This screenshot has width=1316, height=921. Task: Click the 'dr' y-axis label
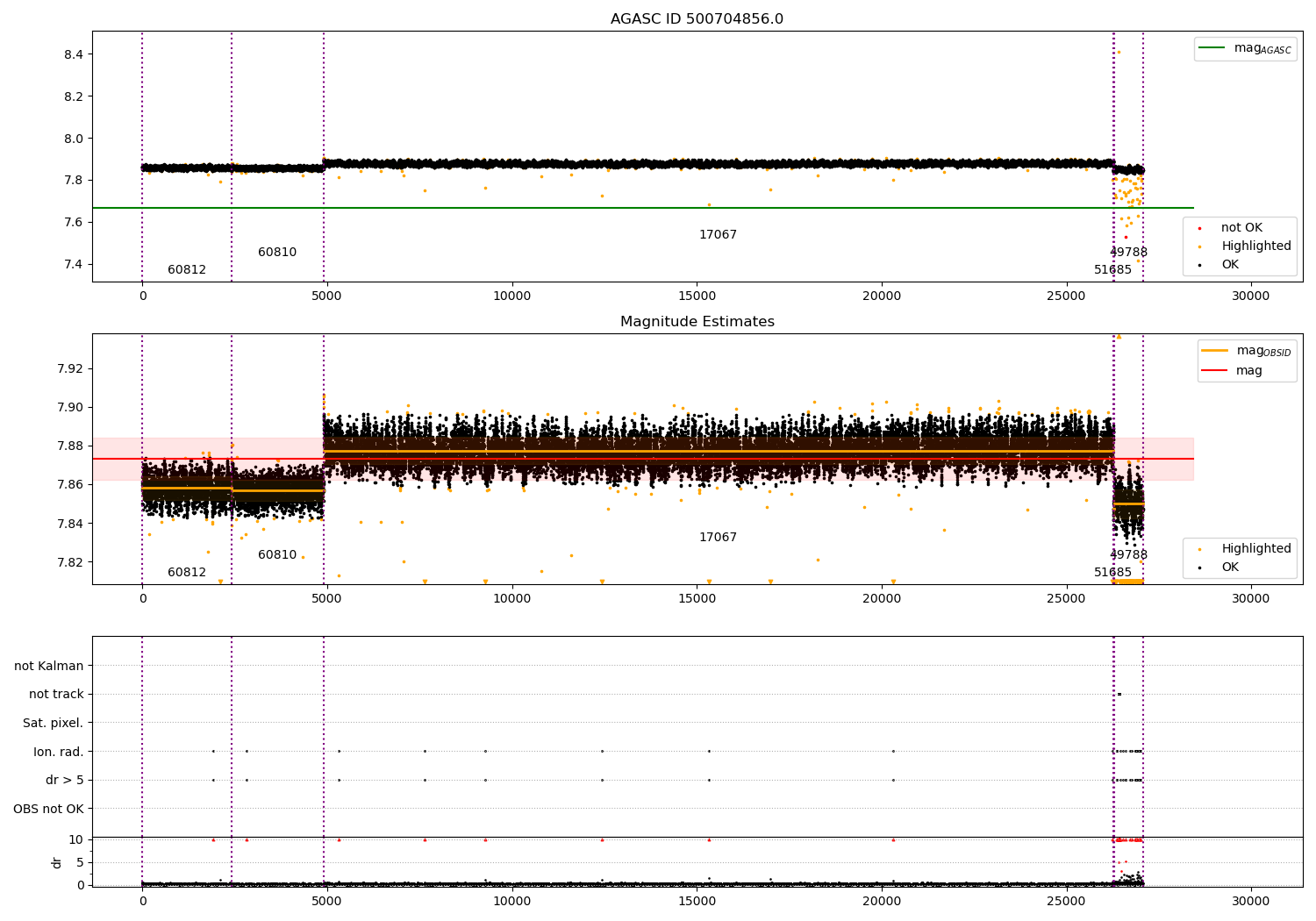pyautogui.click(x=57, y=862)
